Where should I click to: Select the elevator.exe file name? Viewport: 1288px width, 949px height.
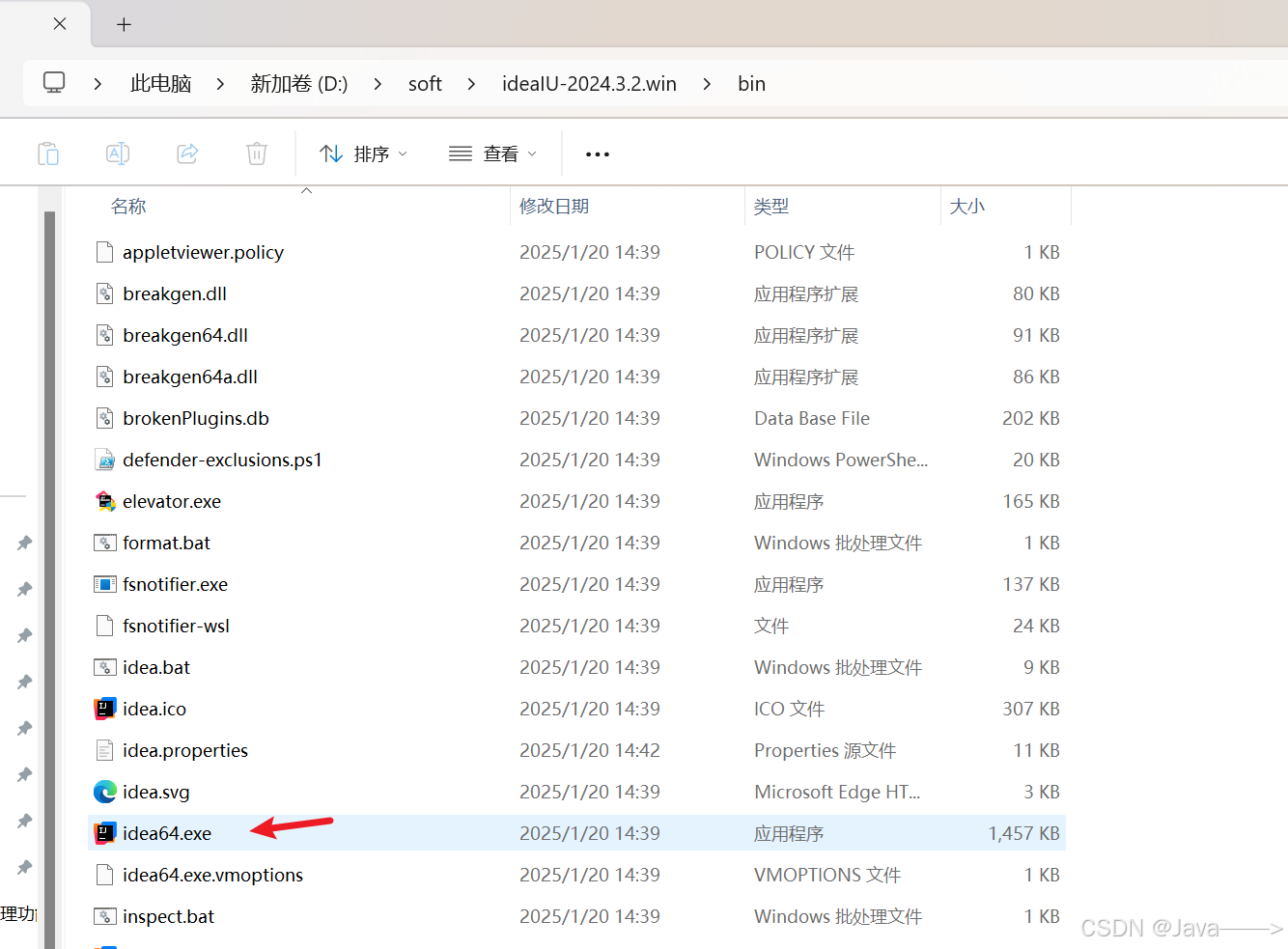[172, 501]
